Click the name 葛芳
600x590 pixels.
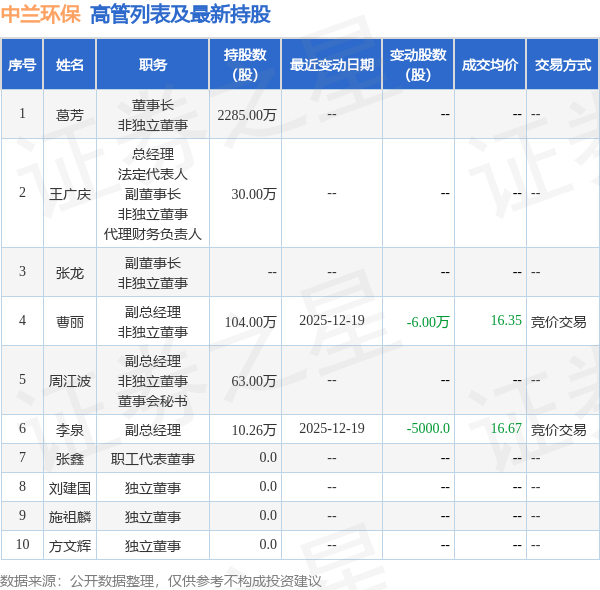70,114
